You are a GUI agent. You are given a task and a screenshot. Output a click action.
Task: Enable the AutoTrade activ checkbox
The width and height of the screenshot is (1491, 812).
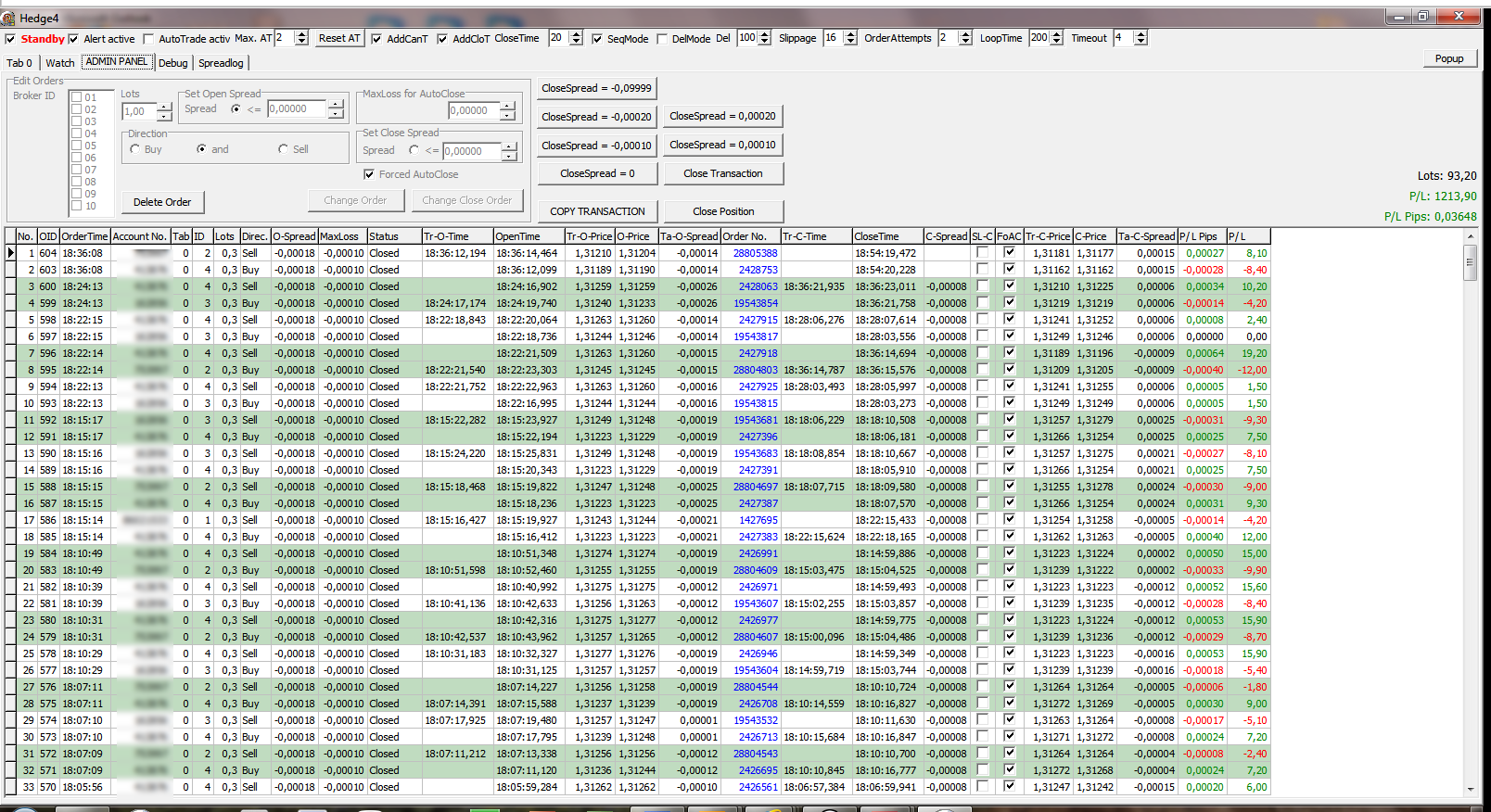click(148, 39)
